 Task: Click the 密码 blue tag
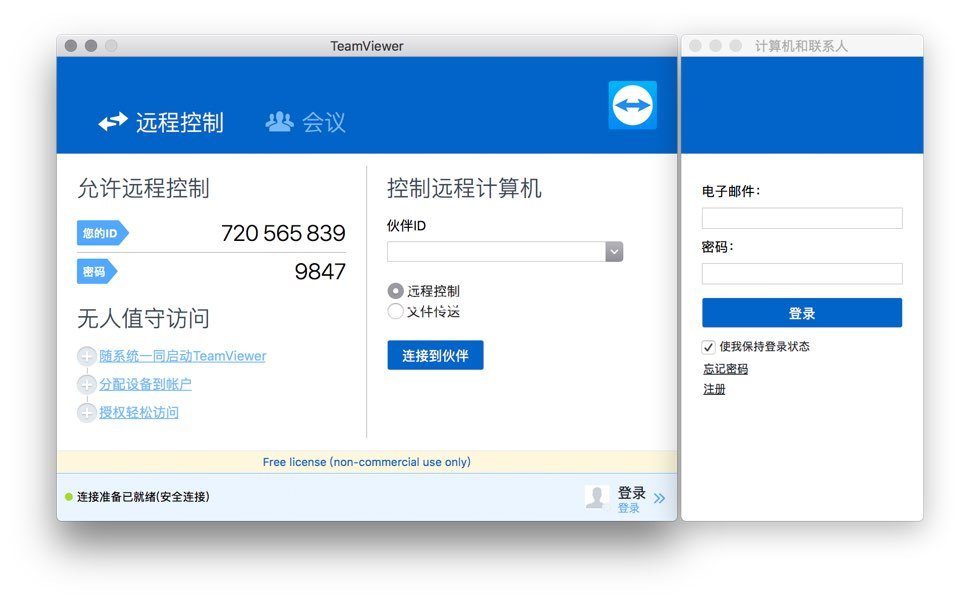click(97, 272)
